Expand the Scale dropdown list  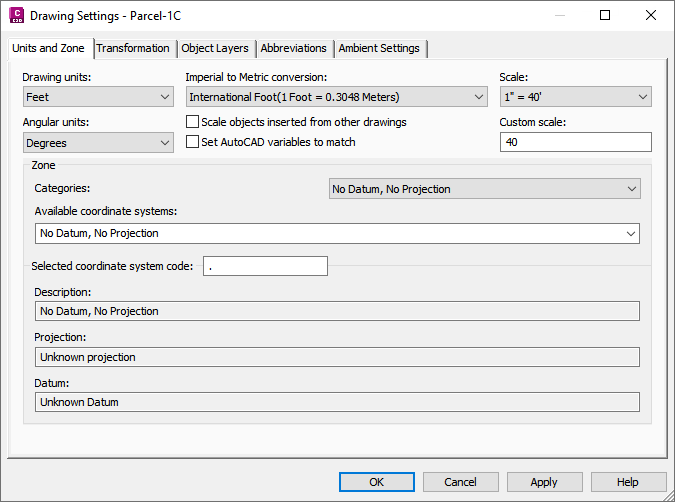click(575, 97)
